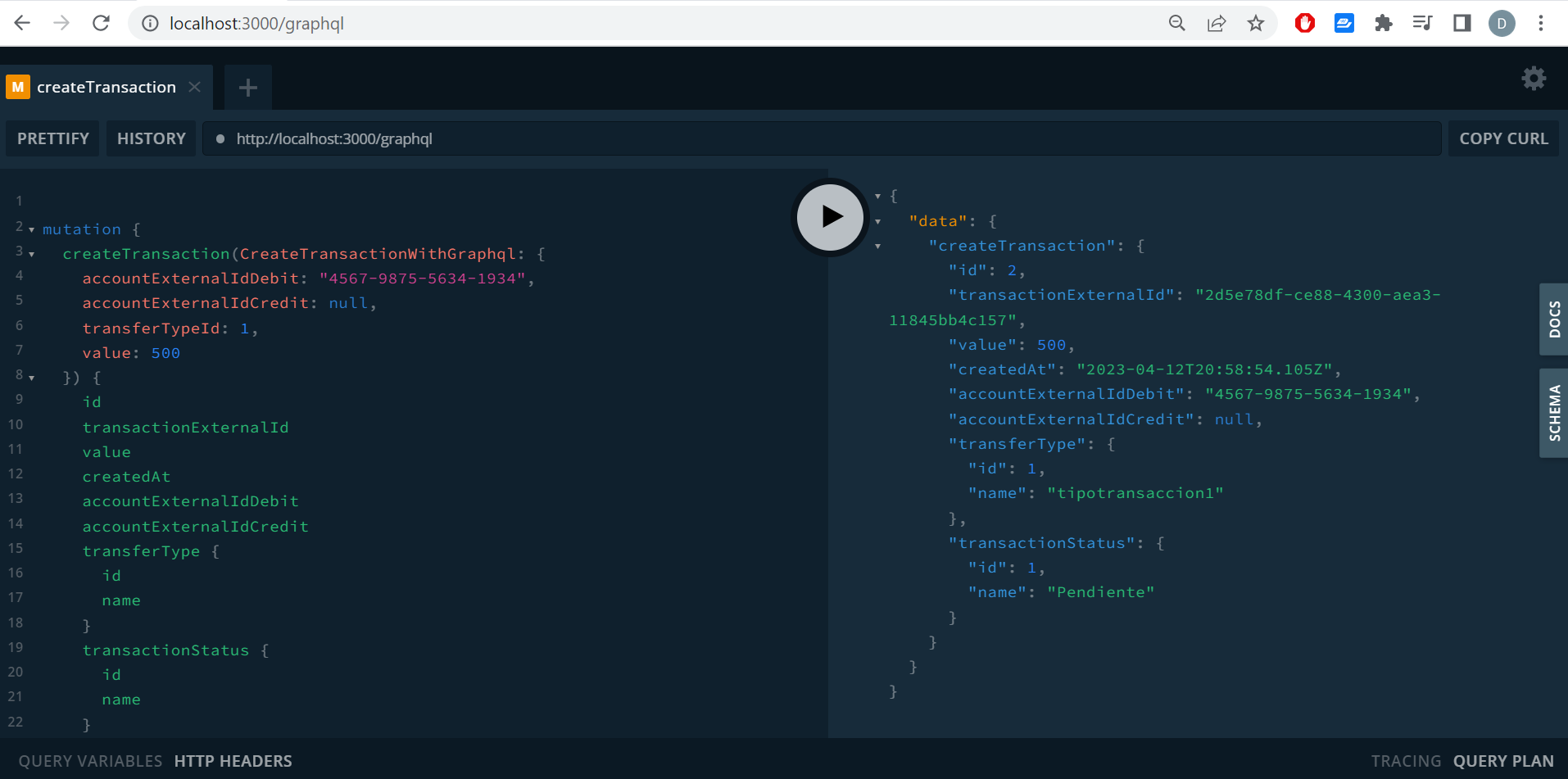Click "tipotransaccion1" in the response

1135,493
